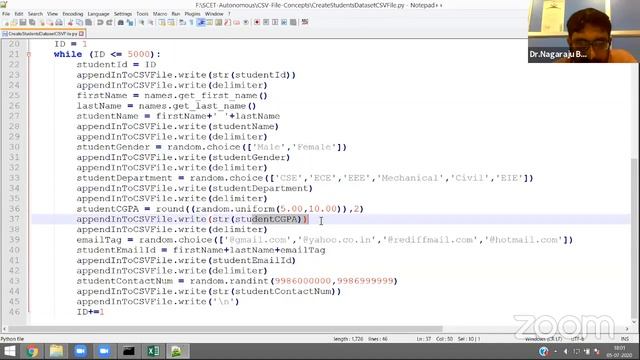
Task: Click the spell check ABC toolbar icon
Action: coord(304,22)
